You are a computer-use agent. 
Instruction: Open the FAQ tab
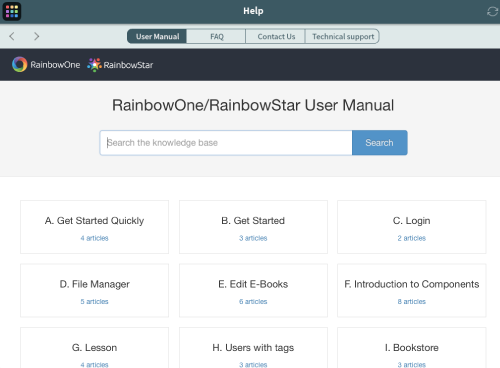[216, 36]
